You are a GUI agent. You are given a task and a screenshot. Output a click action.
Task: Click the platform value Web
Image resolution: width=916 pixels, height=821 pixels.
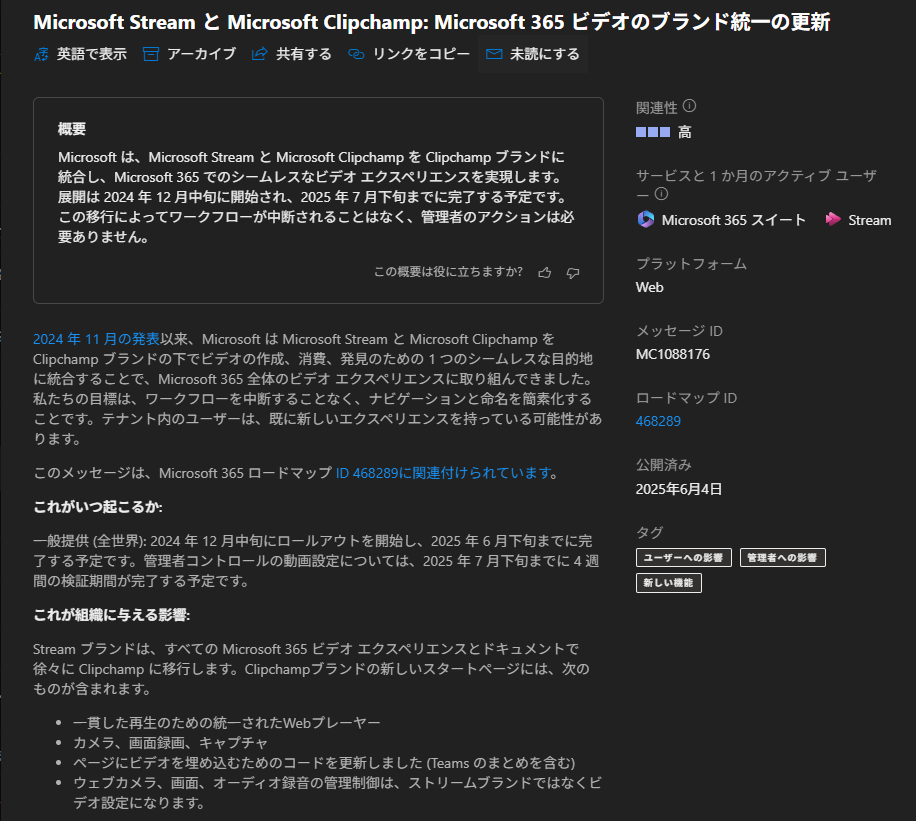click(x=650, y=287)
